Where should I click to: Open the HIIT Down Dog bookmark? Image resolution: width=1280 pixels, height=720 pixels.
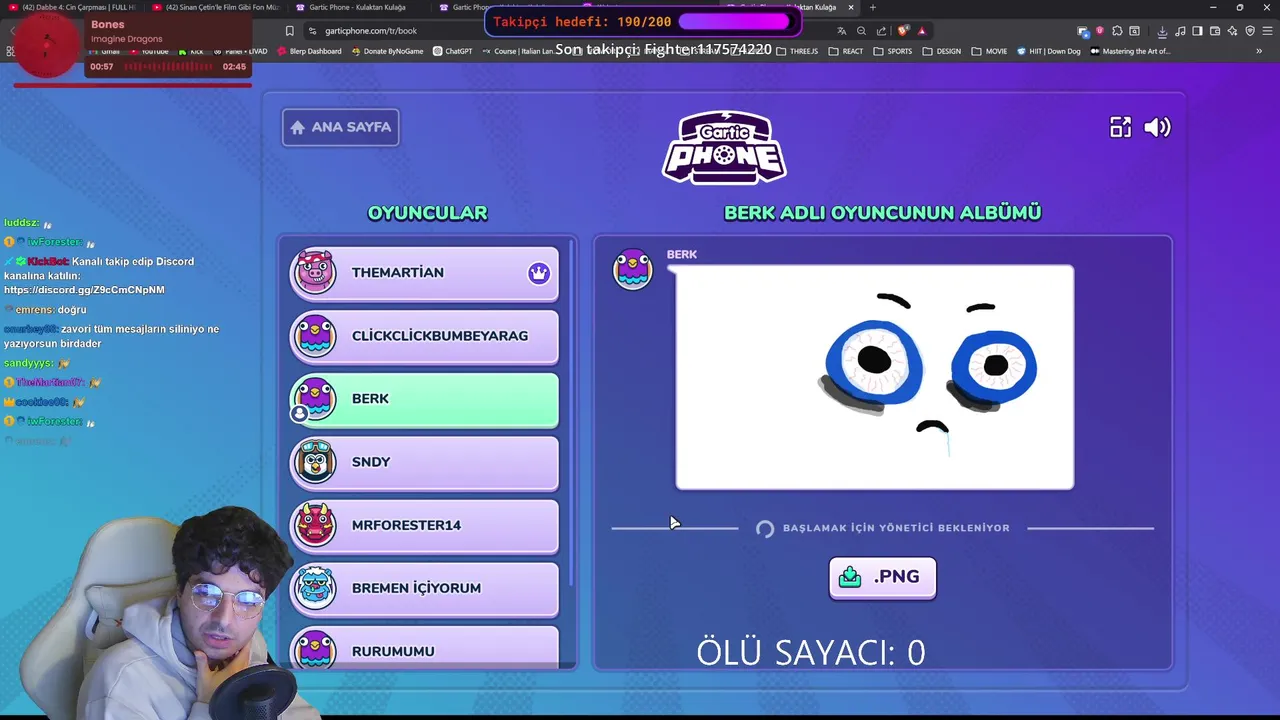pyautogui.click(x=1049, y=51)
